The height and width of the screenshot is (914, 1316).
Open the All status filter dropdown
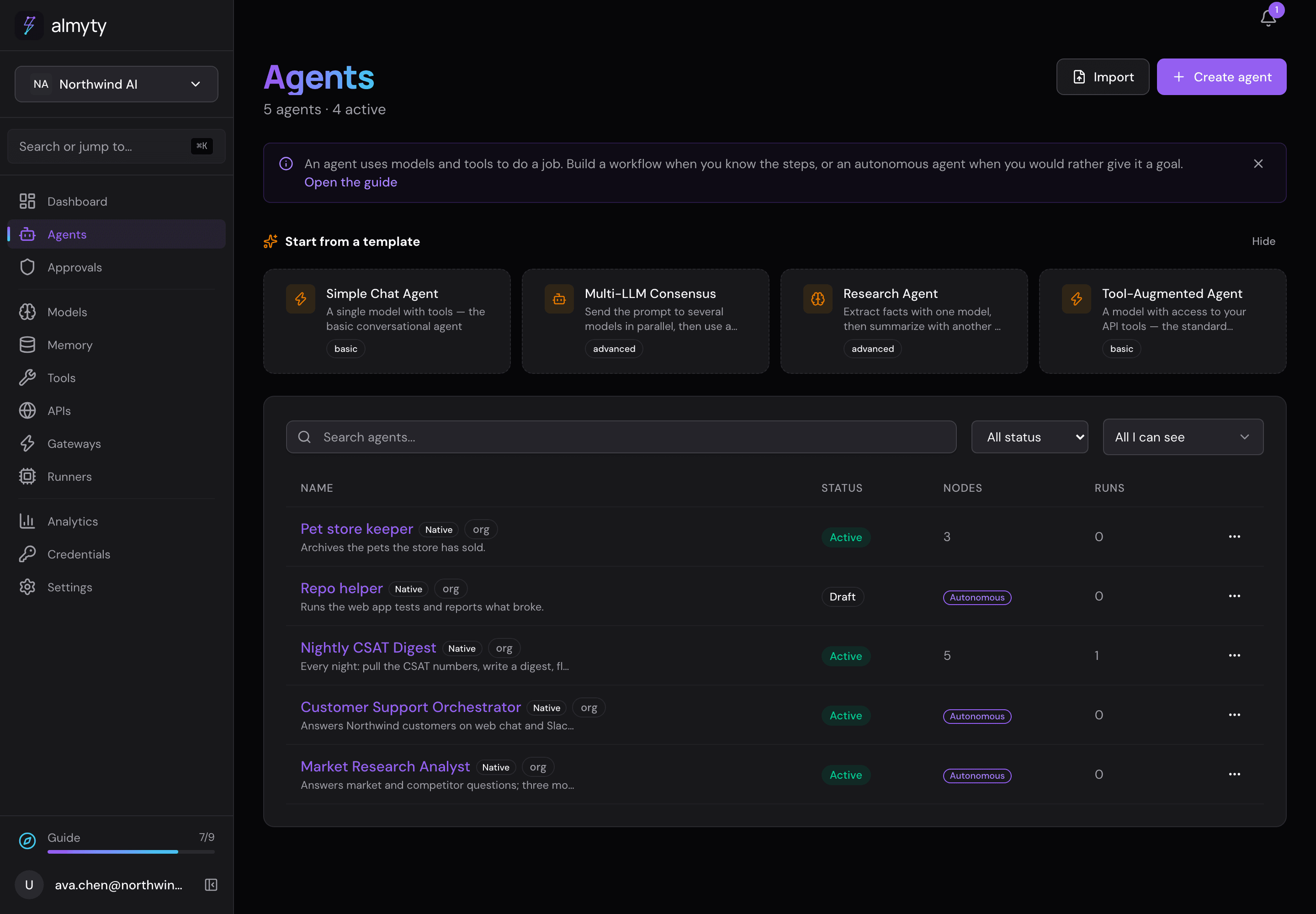[x=1029, y=437]
